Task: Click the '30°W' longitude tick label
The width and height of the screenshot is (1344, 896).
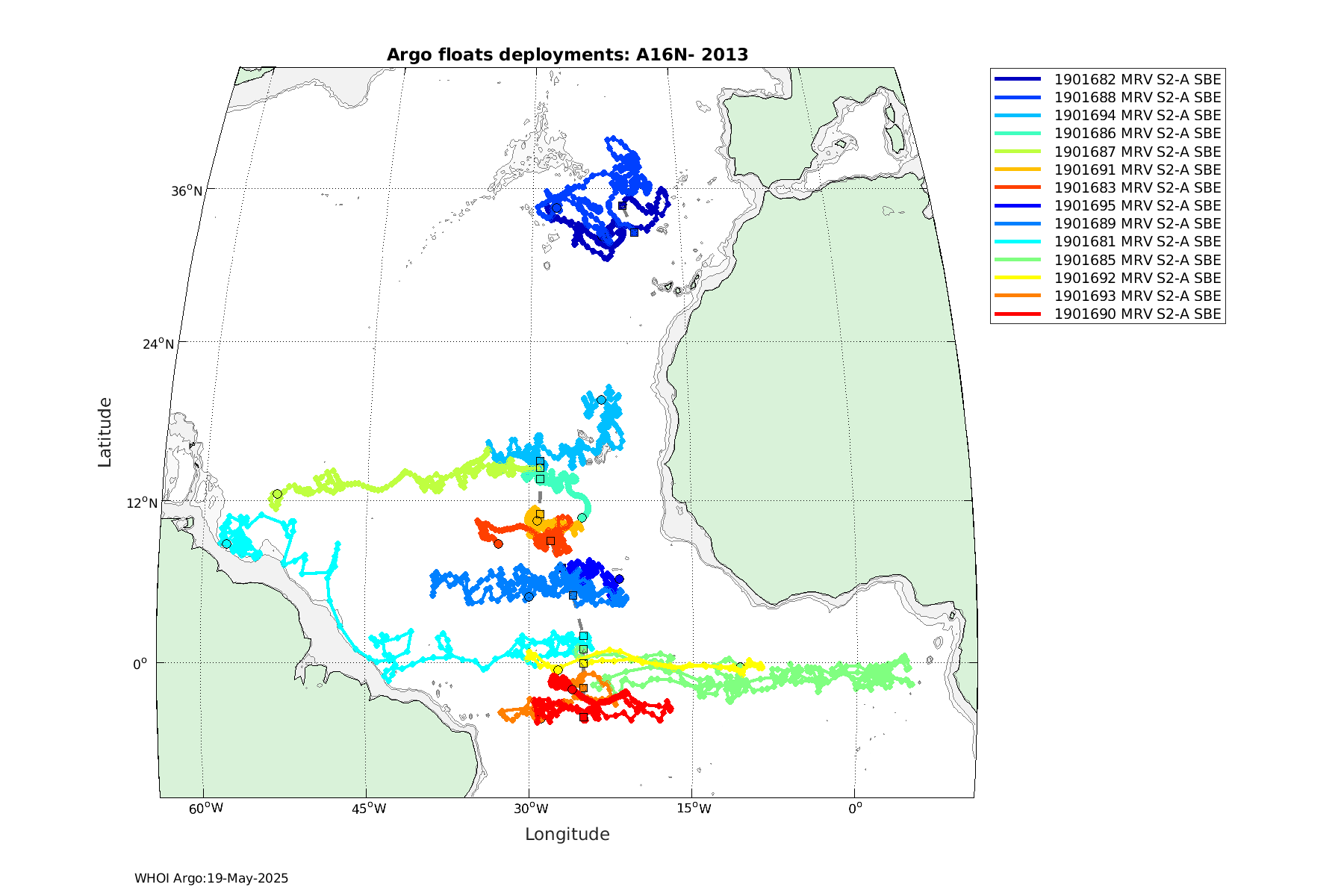Action: click(x=531, y=808)
